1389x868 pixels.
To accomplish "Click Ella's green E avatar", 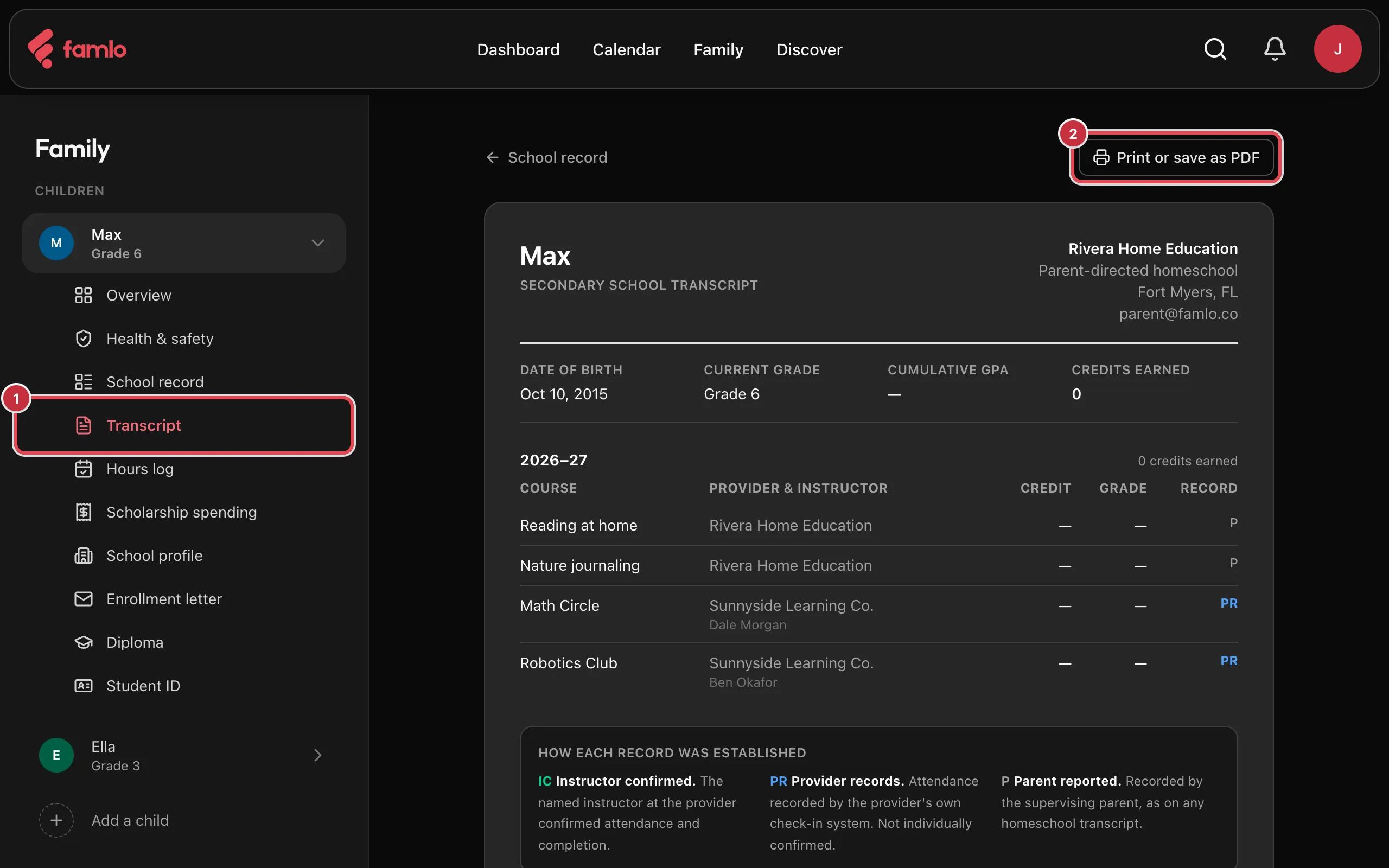I will point(56,755).
